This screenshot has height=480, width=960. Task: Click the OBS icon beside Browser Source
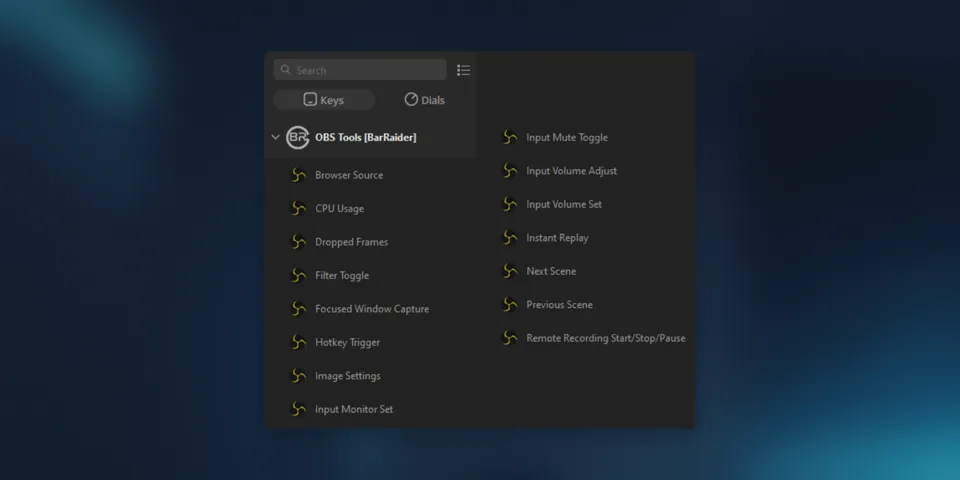298,175
